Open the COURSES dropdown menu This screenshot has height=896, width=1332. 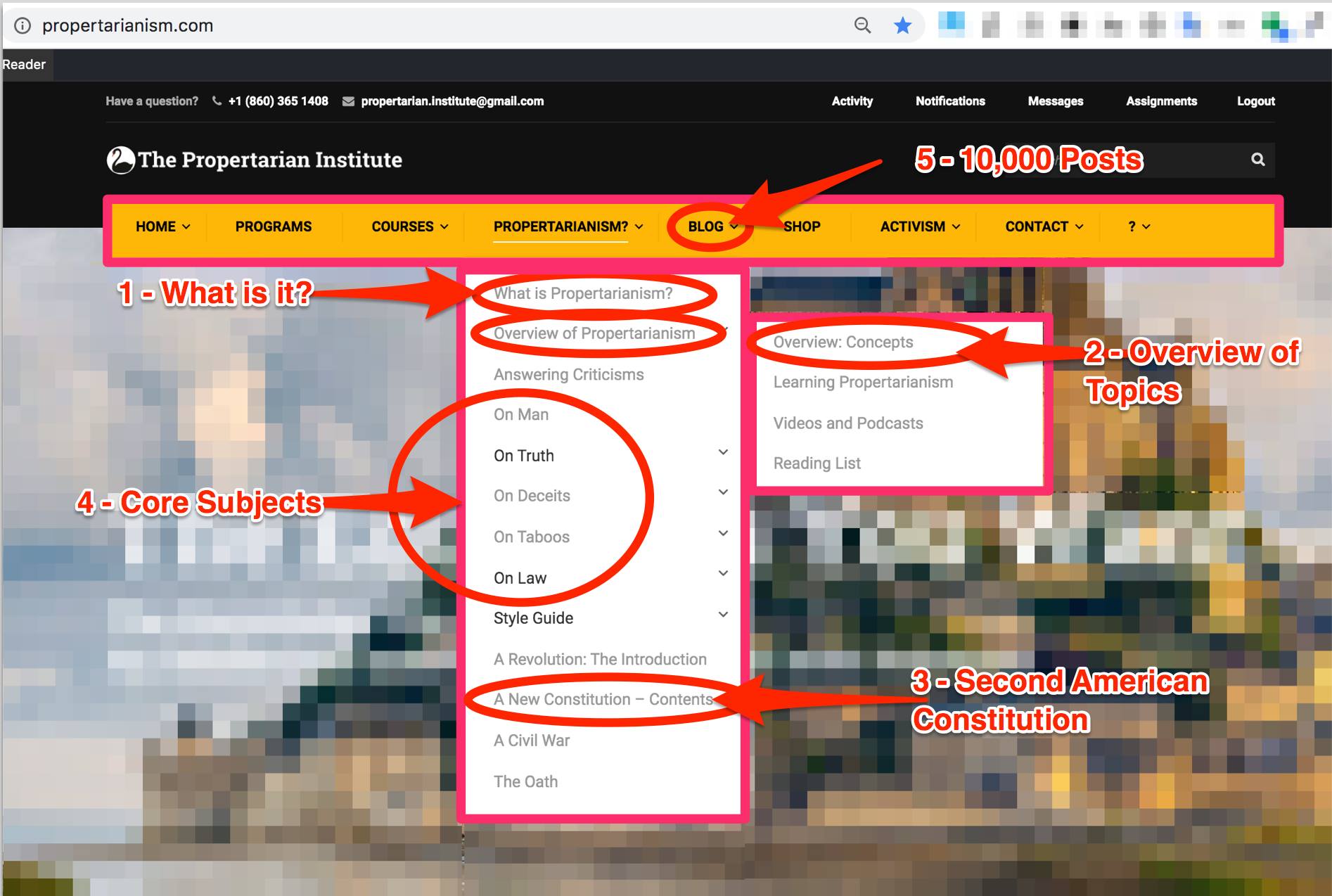(409, 226)
